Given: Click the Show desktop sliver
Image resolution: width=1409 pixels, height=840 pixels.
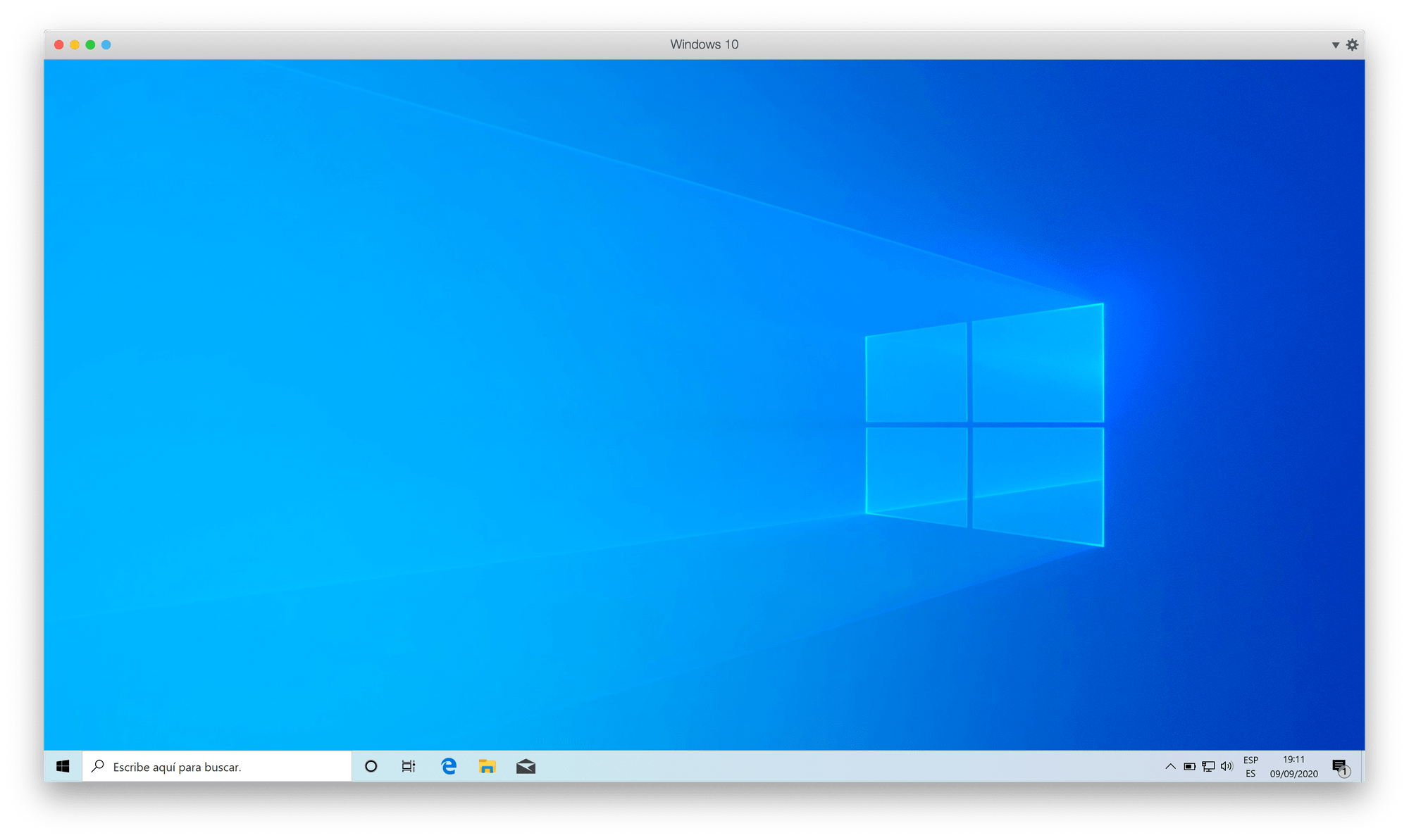Looking at the screenshot, I should (x=1362, y=766).
